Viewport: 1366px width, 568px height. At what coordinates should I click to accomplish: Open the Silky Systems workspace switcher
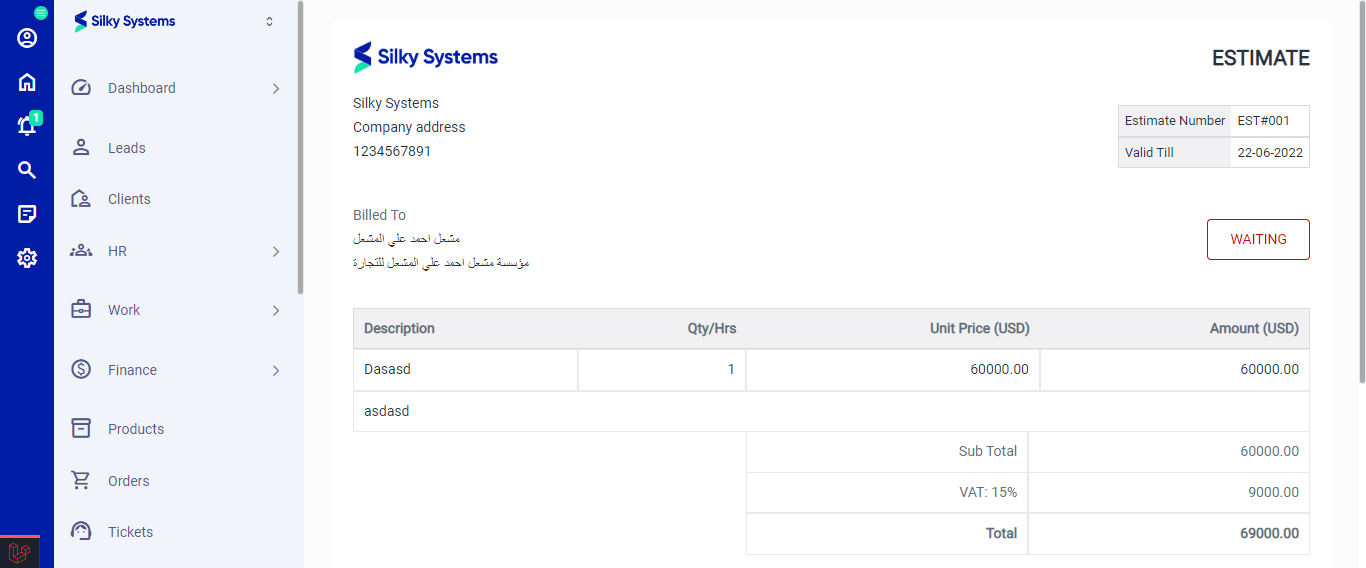269,22
